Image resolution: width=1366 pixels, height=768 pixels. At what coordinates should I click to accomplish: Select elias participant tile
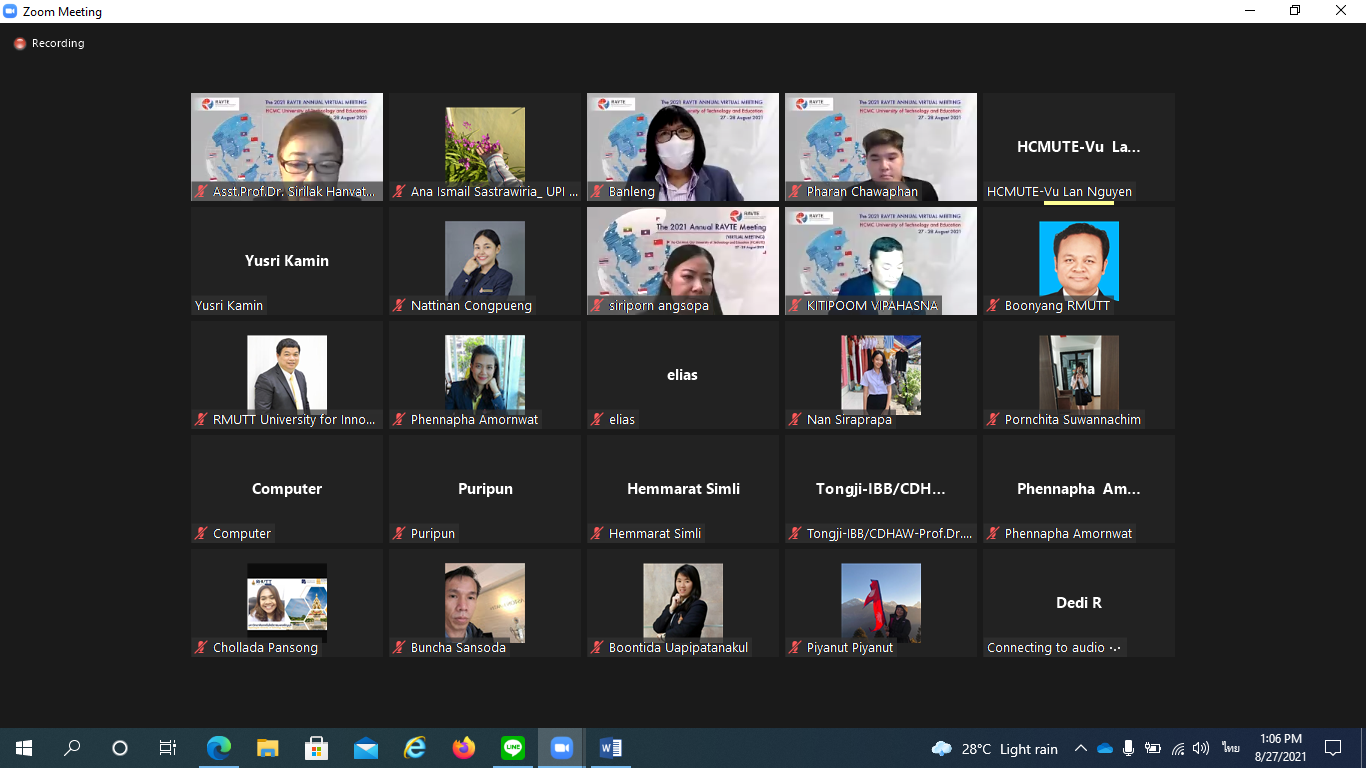[x=683, y=375]
